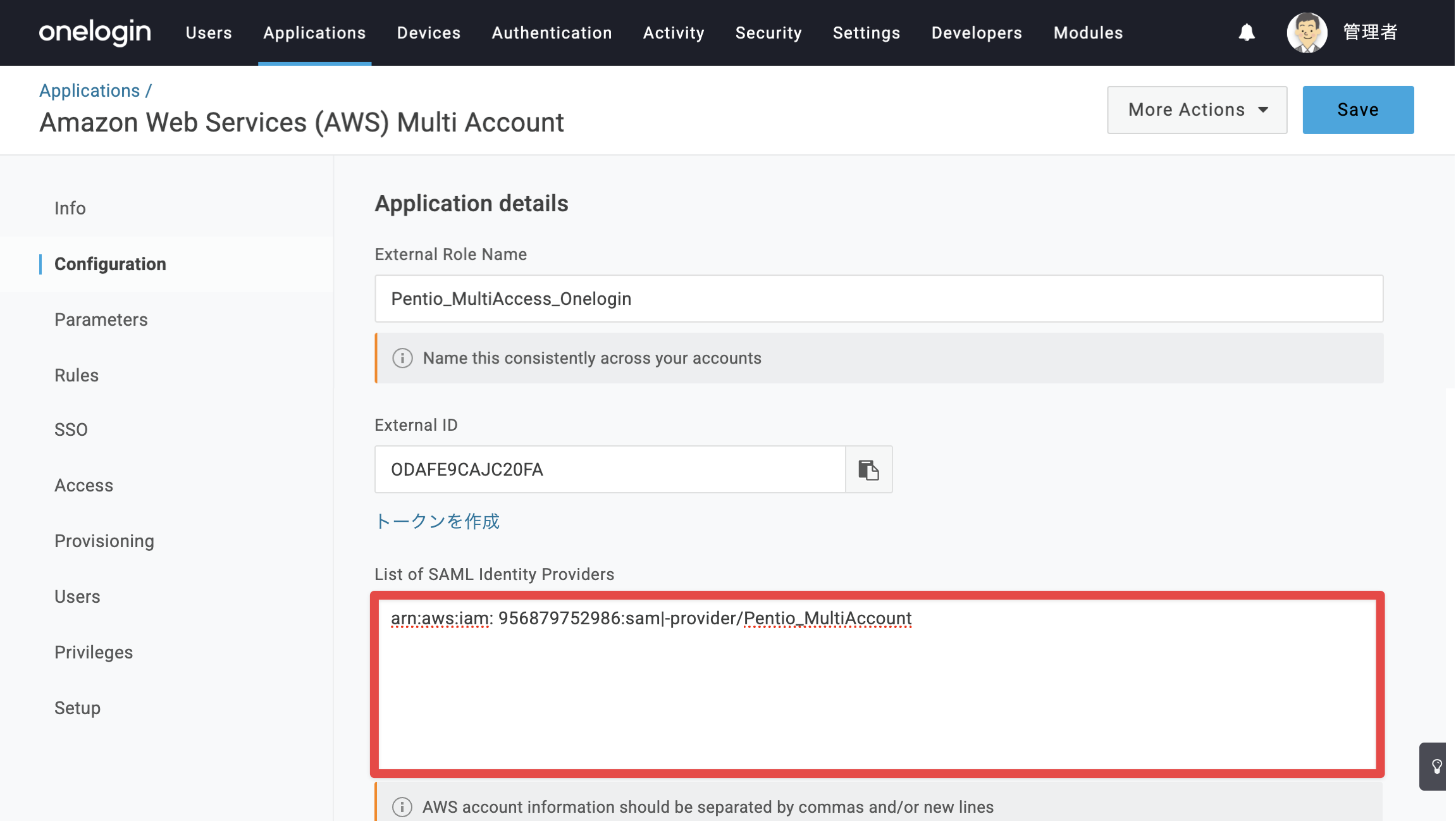
Task: Open the SSO tab
Action: click(x=71, y=430)
